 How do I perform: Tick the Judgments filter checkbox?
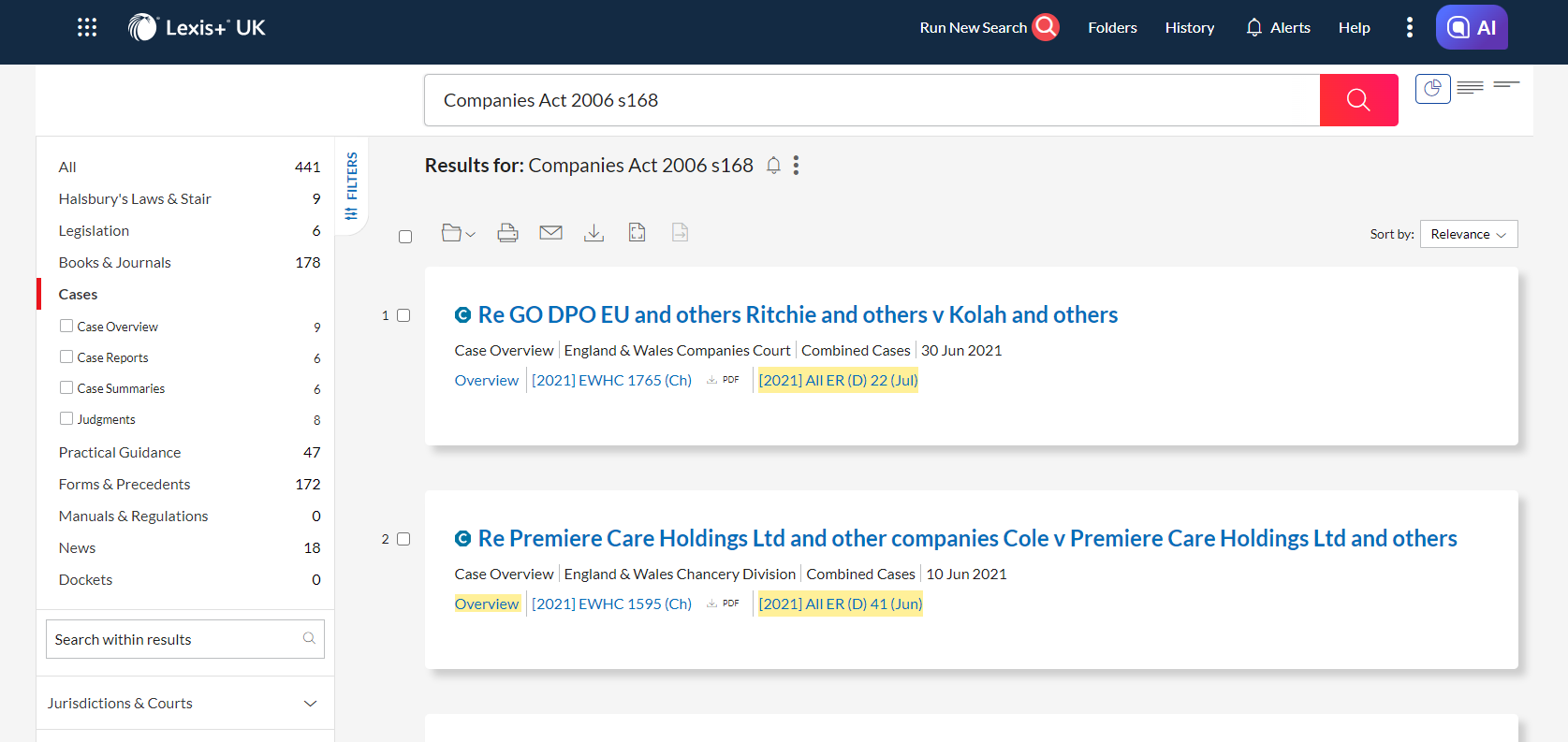(x=66, y=418)
